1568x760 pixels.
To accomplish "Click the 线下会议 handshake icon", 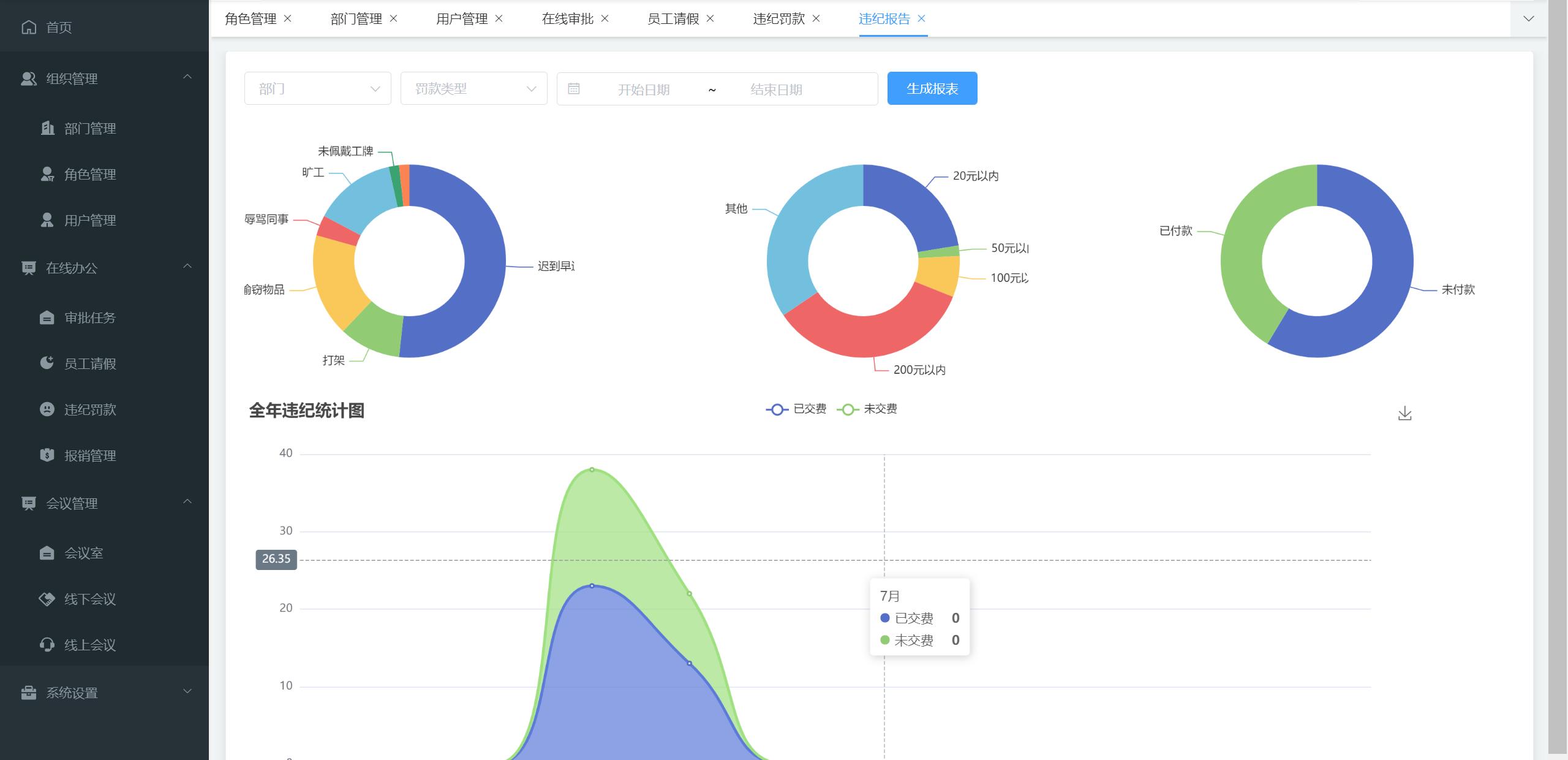I will click(47, 599).
